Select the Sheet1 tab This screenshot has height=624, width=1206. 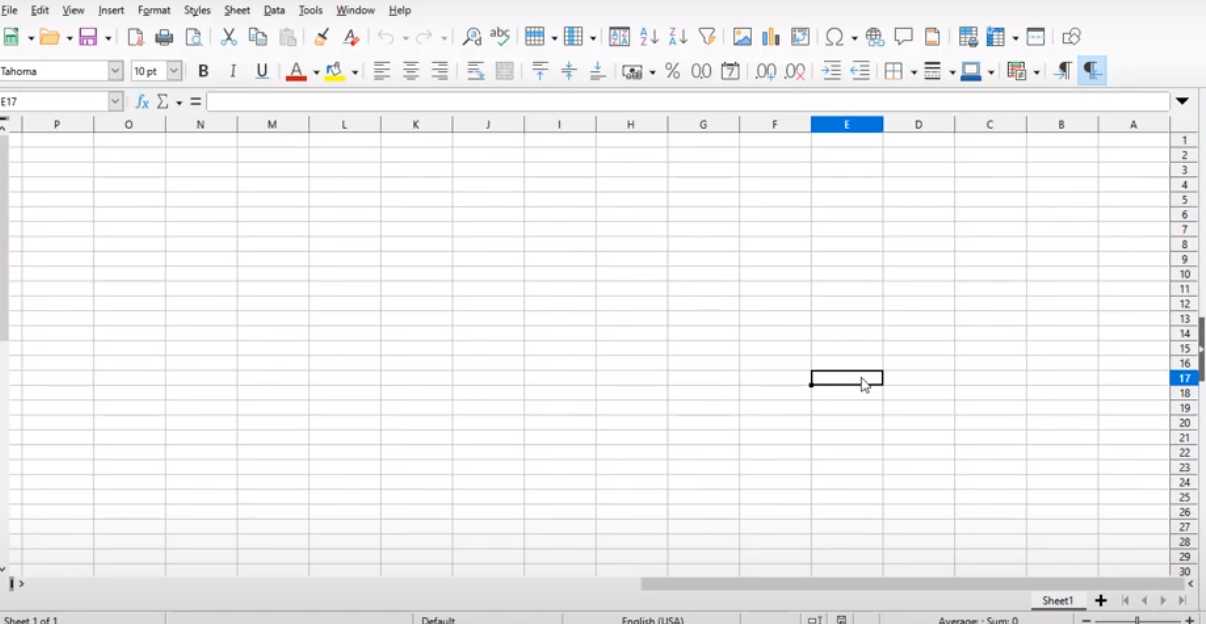point(1058,601)
